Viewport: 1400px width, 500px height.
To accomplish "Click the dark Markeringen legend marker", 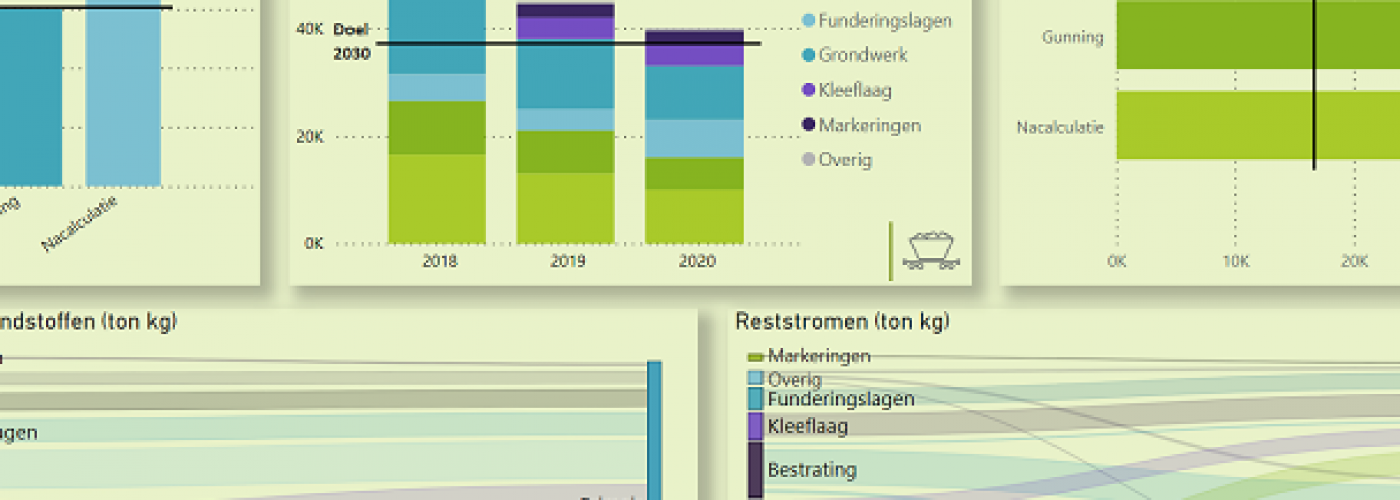I will 808,125.
